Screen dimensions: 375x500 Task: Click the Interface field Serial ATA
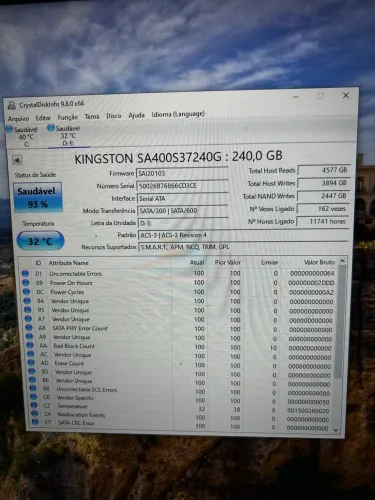(x=182, y=198)
